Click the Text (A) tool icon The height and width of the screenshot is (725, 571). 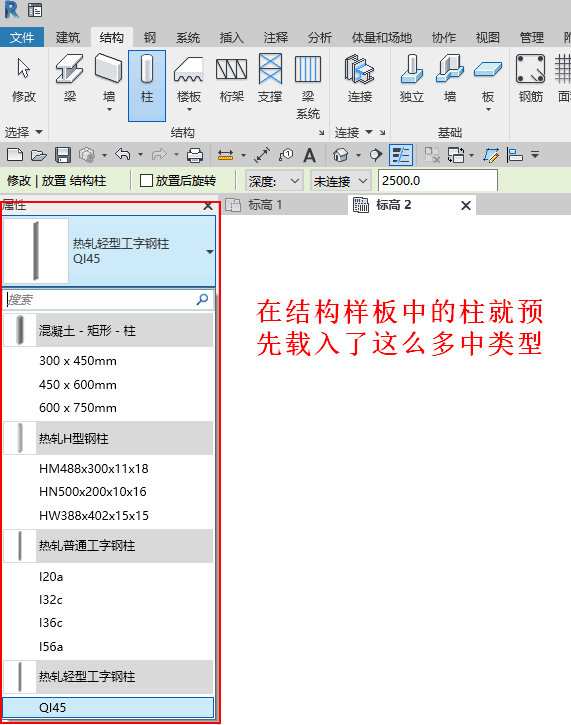click(x=309, y=155)
